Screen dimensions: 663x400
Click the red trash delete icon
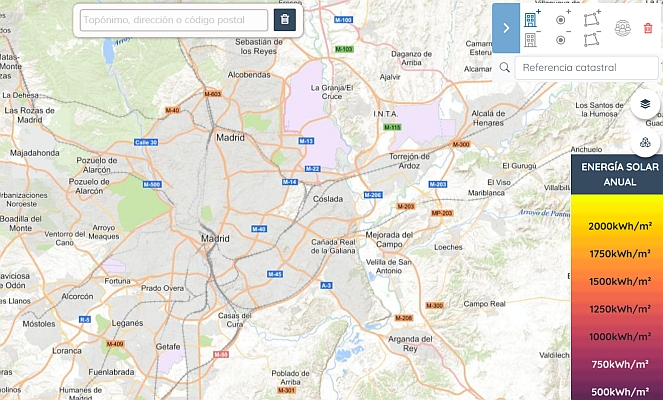tap(648, 28)
